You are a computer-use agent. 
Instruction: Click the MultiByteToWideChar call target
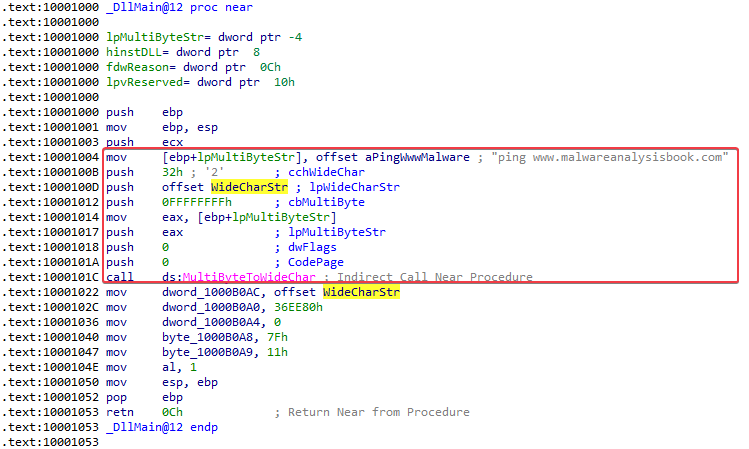pos(249,277)
